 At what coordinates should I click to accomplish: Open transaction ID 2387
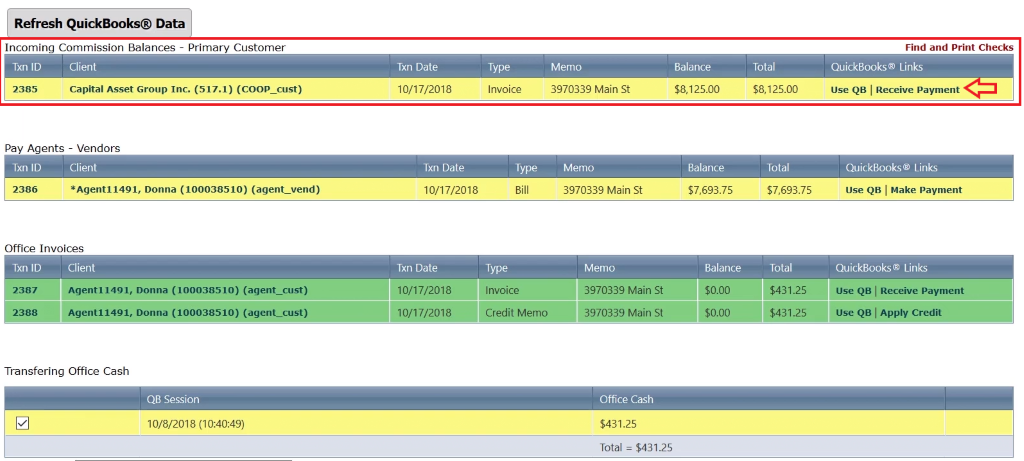pos(25,290)
